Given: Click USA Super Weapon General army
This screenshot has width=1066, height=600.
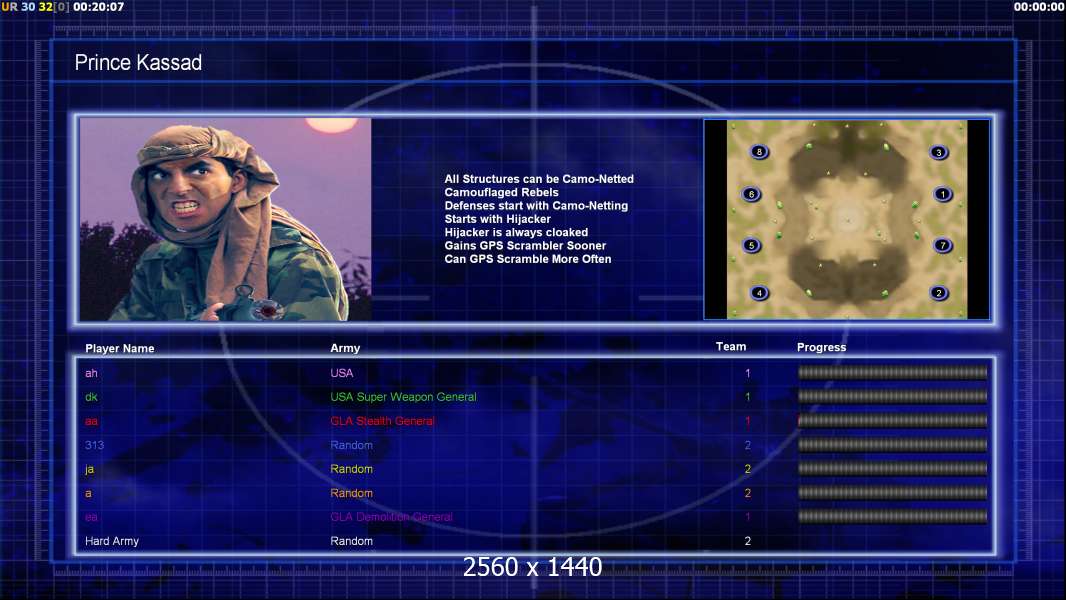Looking at the screenshot, I should tap(403, 397).
